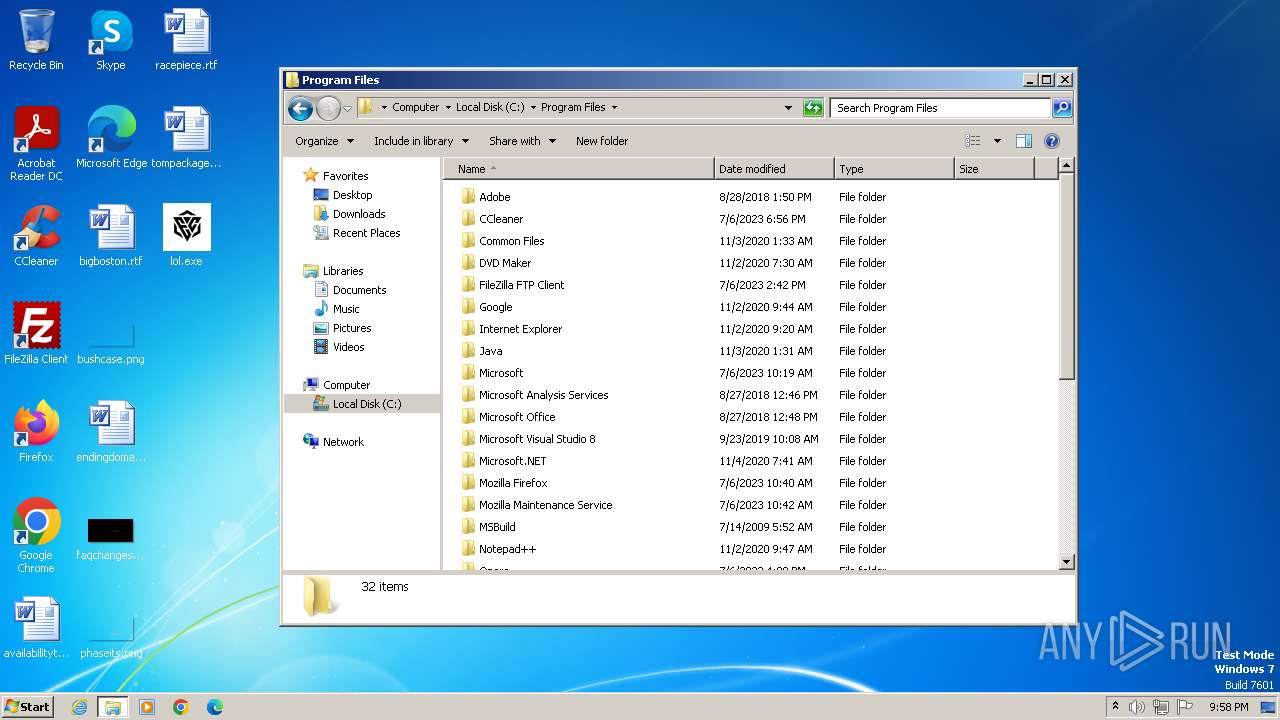This screenshot has width=1280, height=720.
Task: Click the Refresh button beside address bar
Action: coord(813,108)
